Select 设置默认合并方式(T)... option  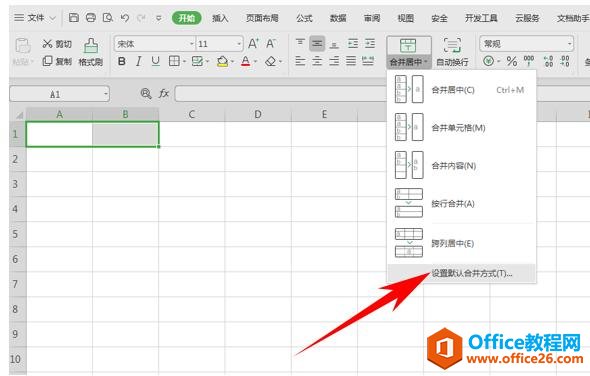(x=461, y=273)
